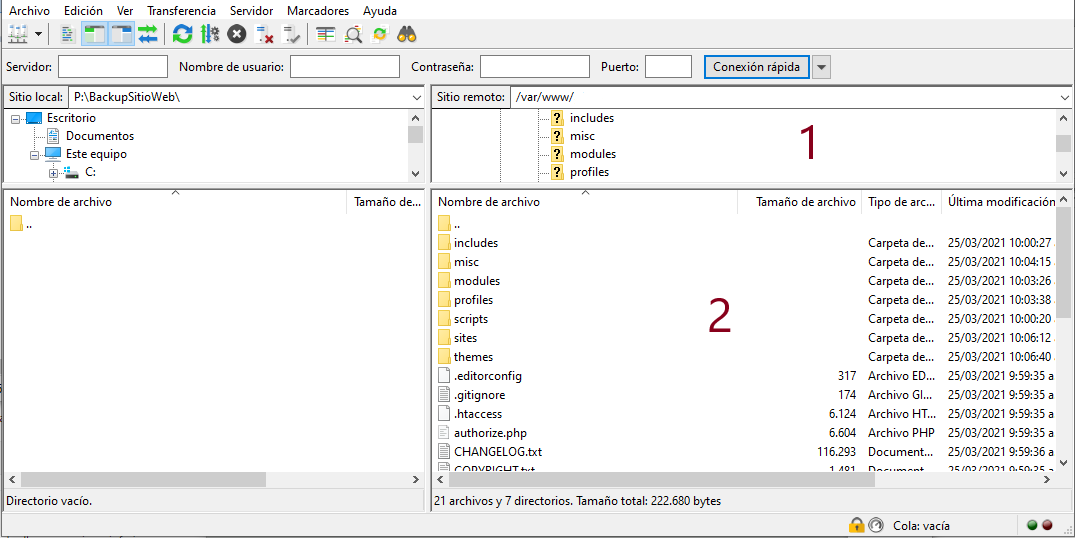
Task: Click binoculars file search icon
Action: 406,34
